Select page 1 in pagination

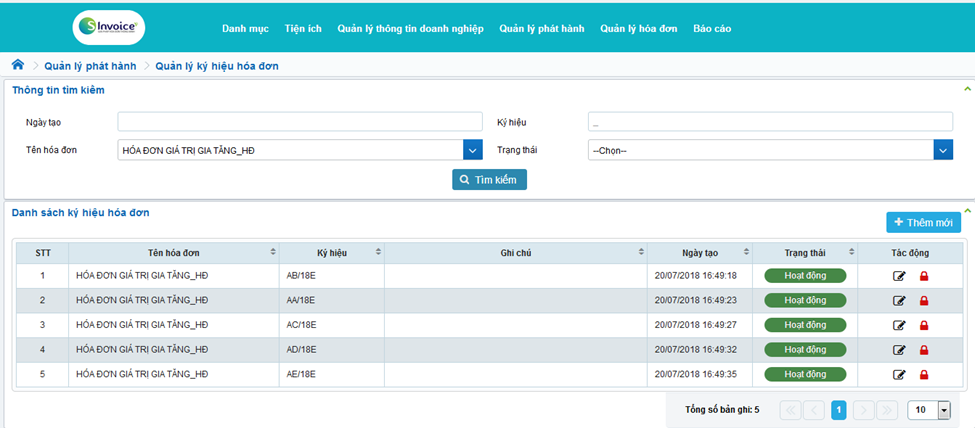(839, 410)
